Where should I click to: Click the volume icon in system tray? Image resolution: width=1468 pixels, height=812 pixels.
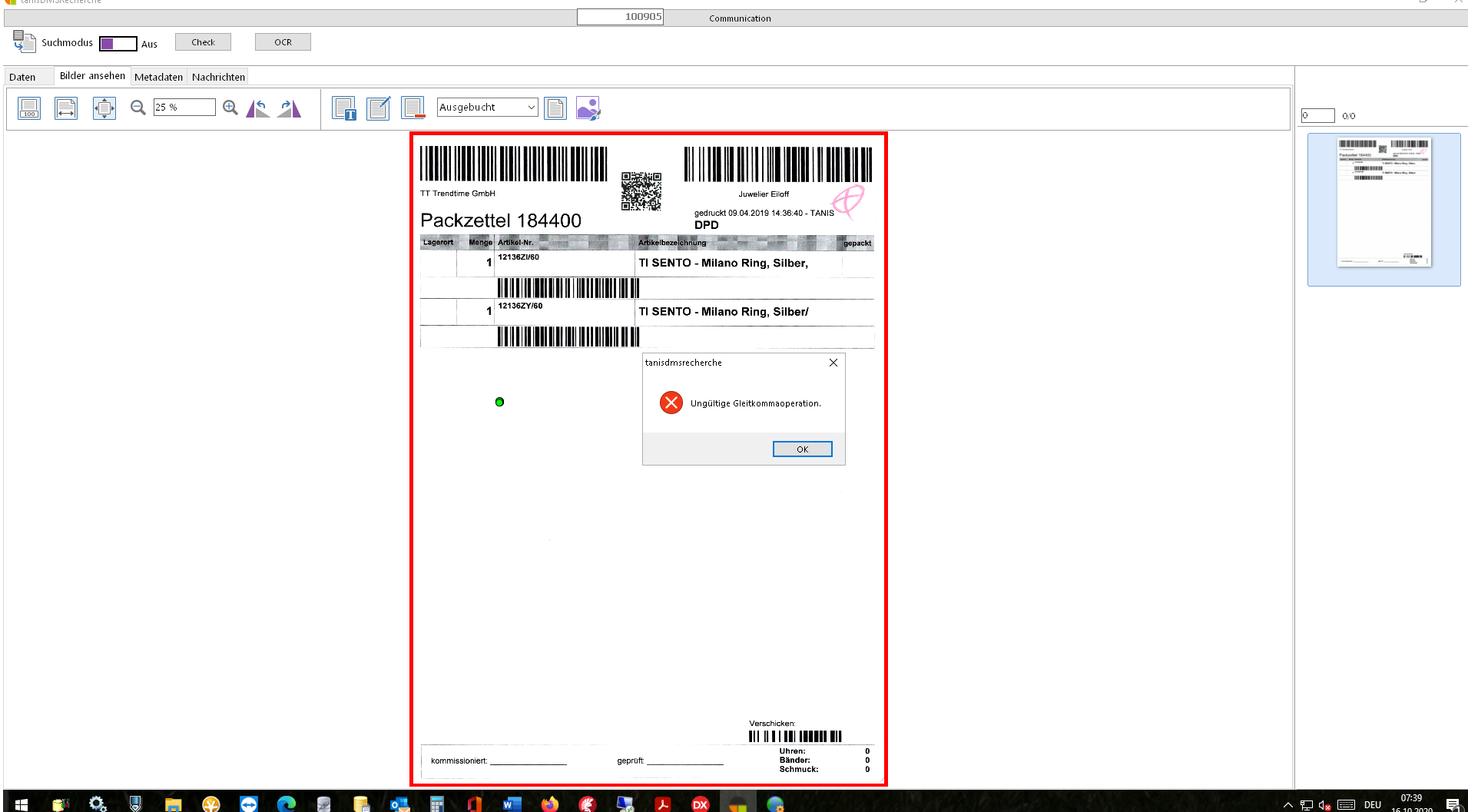click(x=1324, y=805)
